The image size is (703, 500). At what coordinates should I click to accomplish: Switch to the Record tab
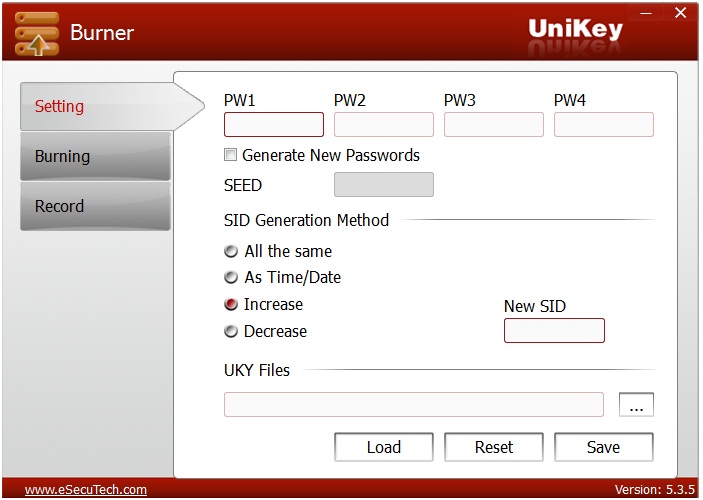click(95, 206)
